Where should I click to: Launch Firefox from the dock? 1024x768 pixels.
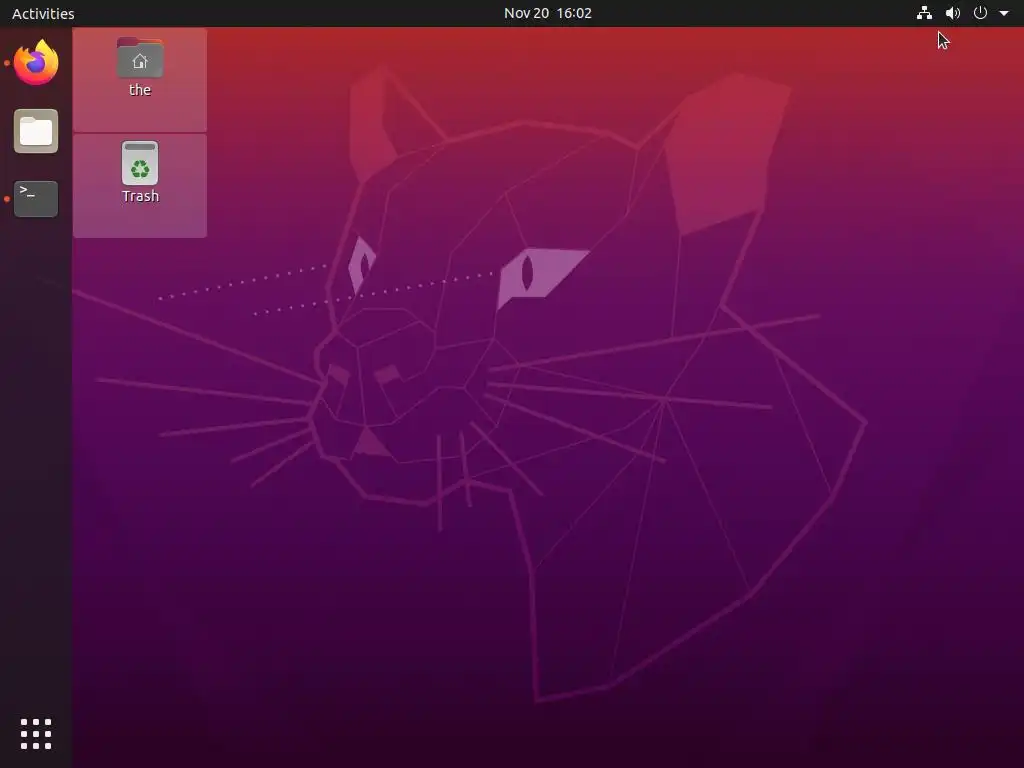click(36, 62)
